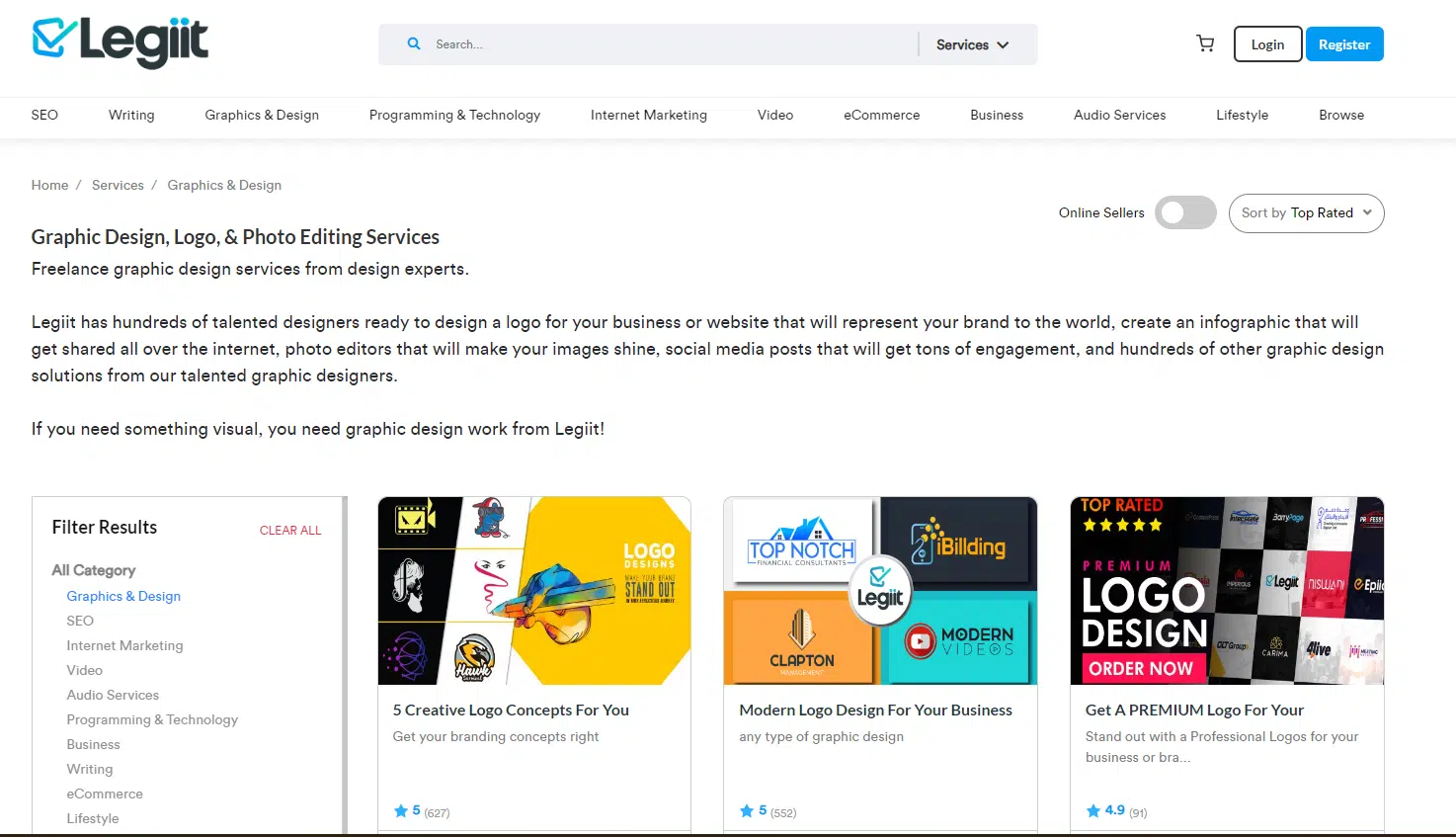This screenshot has height=837, width=1456.
Task: Click in the search input field
Action: point(672,44)
